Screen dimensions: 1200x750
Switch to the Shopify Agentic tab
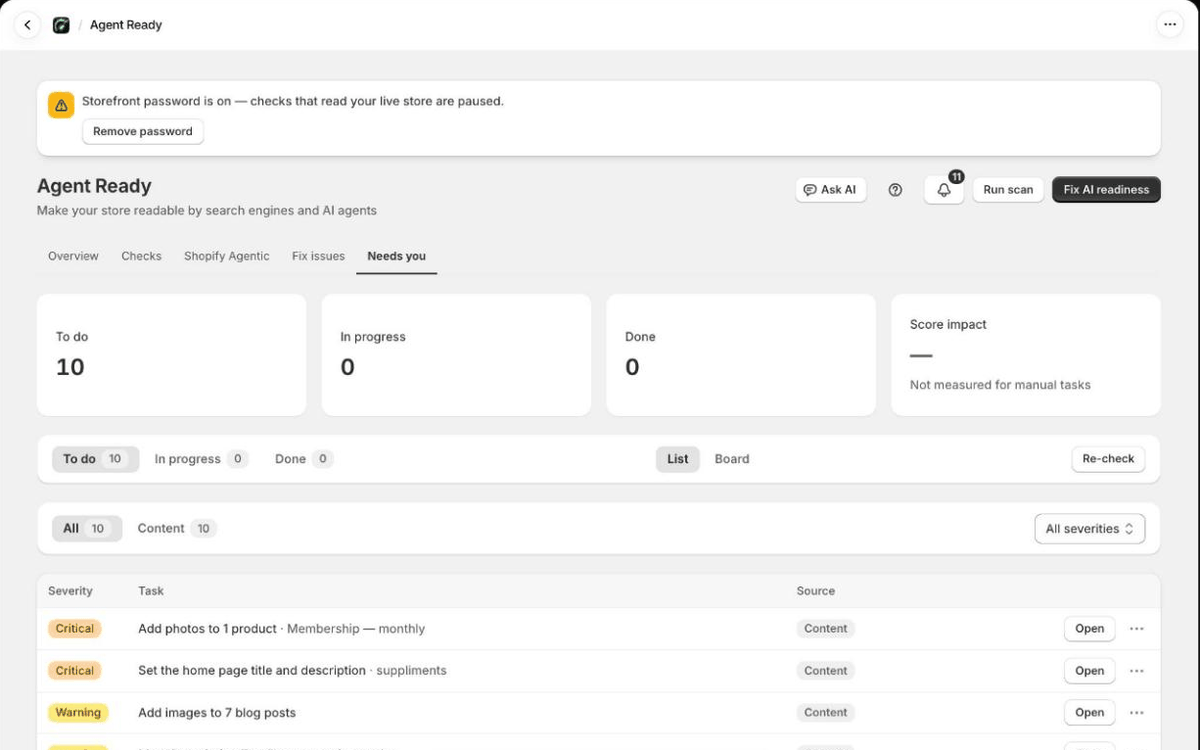227,256
